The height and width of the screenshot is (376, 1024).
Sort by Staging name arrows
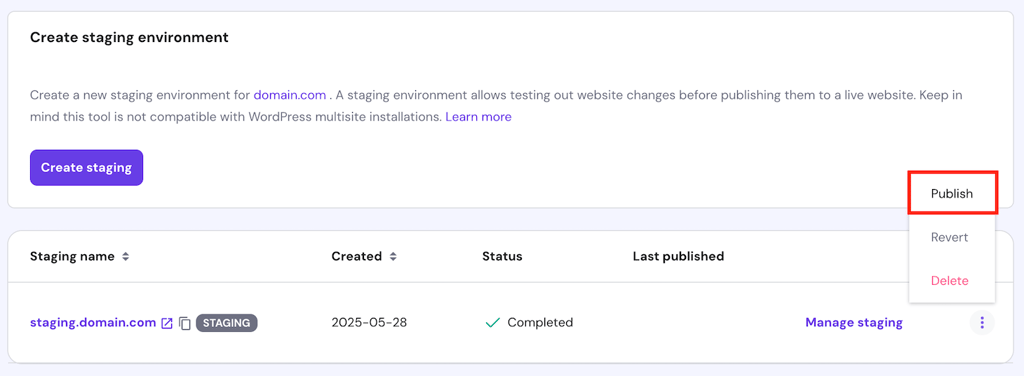[125, 257]
